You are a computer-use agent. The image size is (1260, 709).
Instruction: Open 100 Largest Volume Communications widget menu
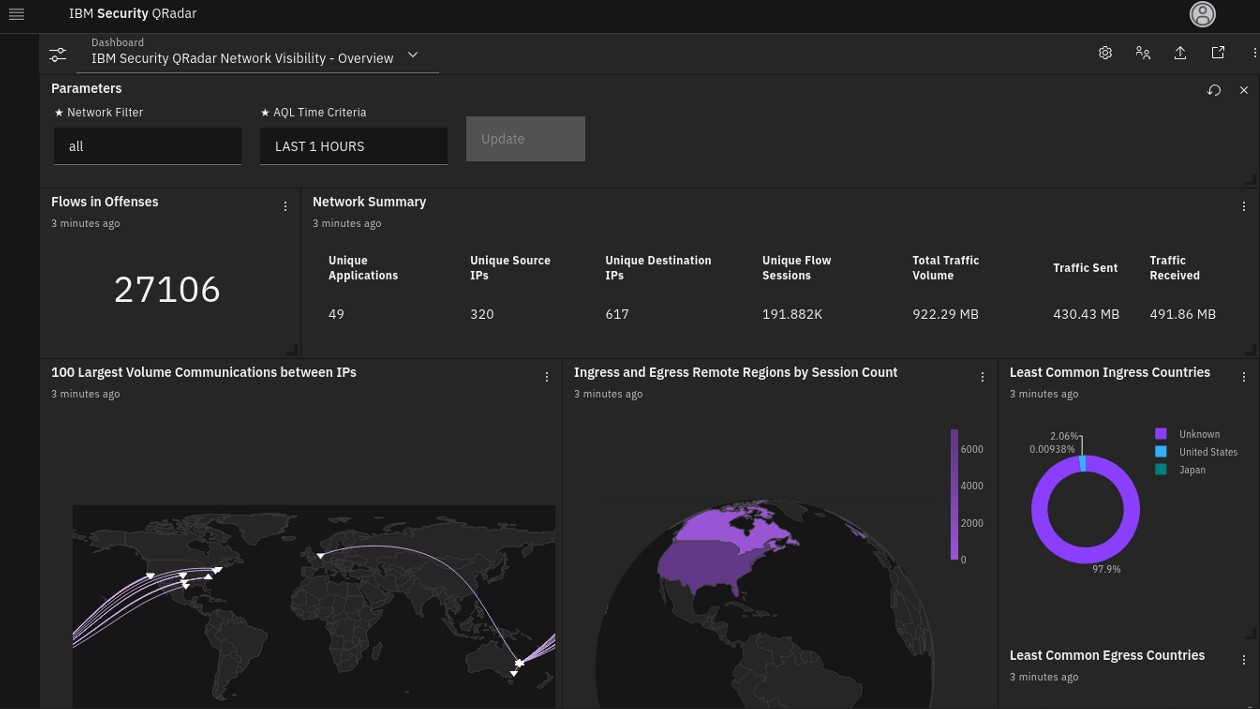pos(547,377)
